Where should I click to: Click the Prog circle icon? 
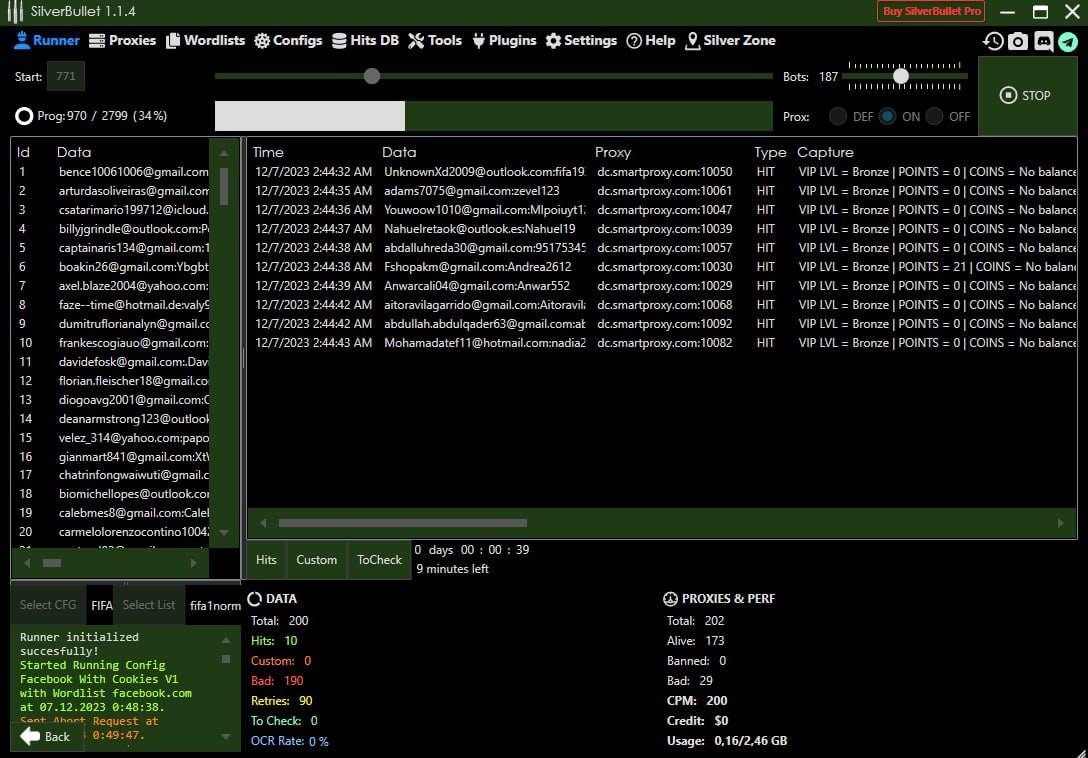24,116
